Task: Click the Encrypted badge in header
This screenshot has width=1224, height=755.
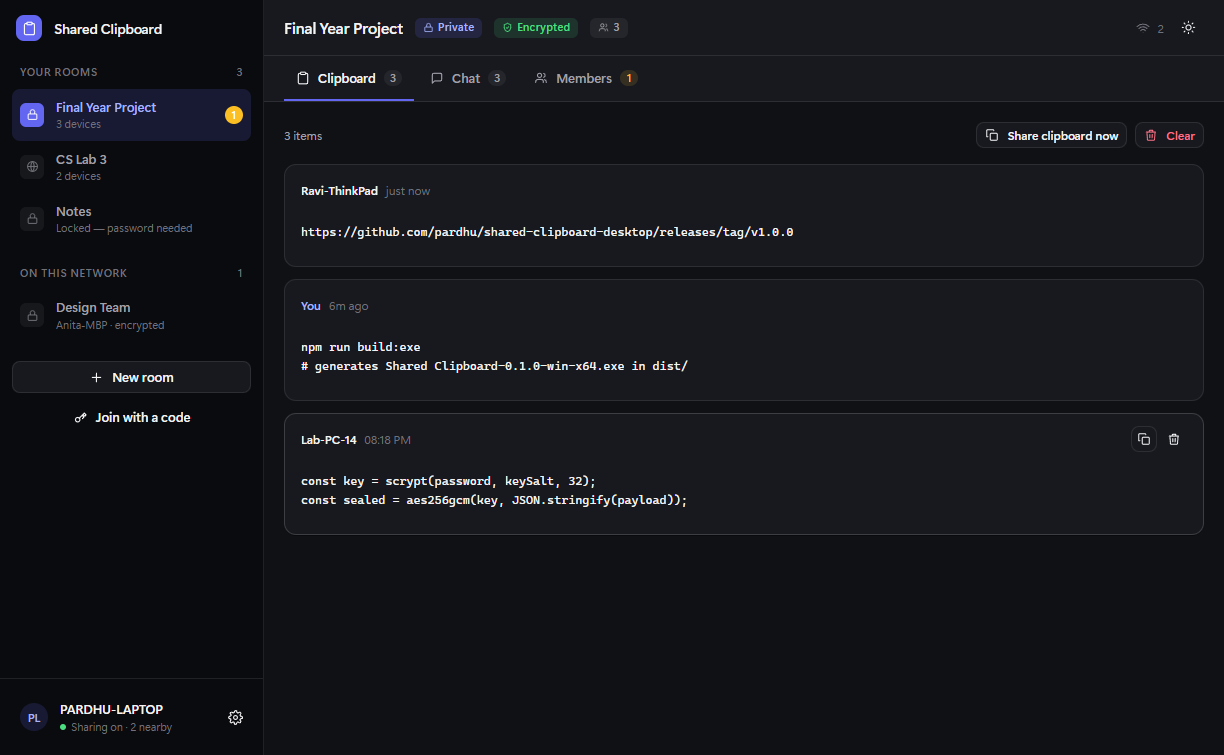Action: tap(536, 28)
